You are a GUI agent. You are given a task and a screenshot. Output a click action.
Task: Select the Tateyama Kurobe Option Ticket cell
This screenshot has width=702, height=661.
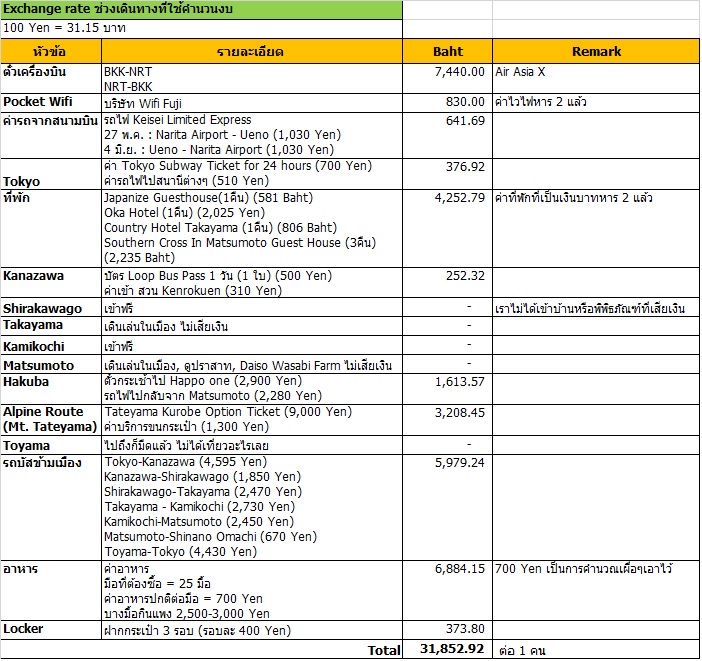252,420
